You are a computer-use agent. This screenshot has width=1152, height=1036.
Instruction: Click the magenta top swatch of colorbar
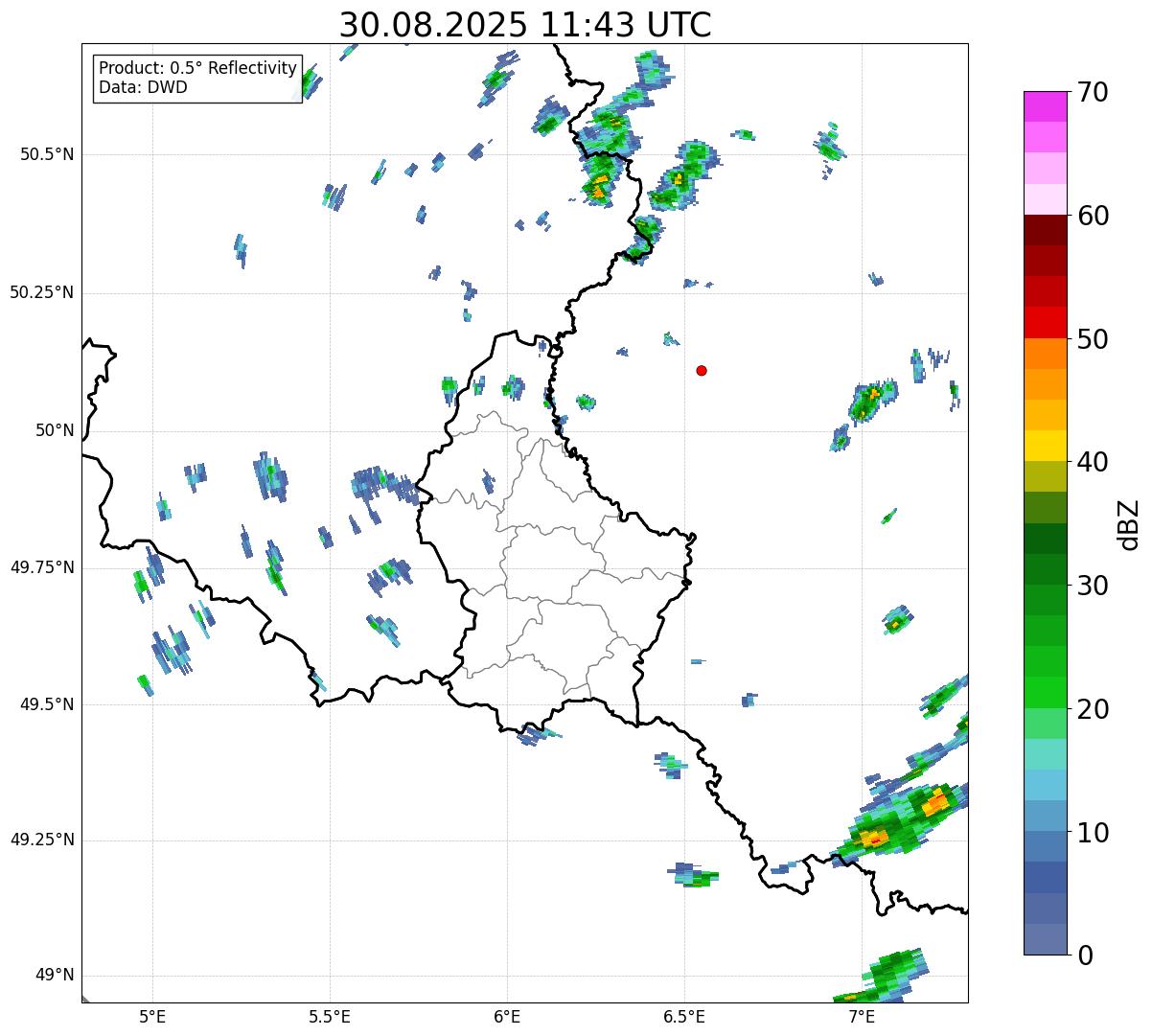click(x=1045, y=106)
